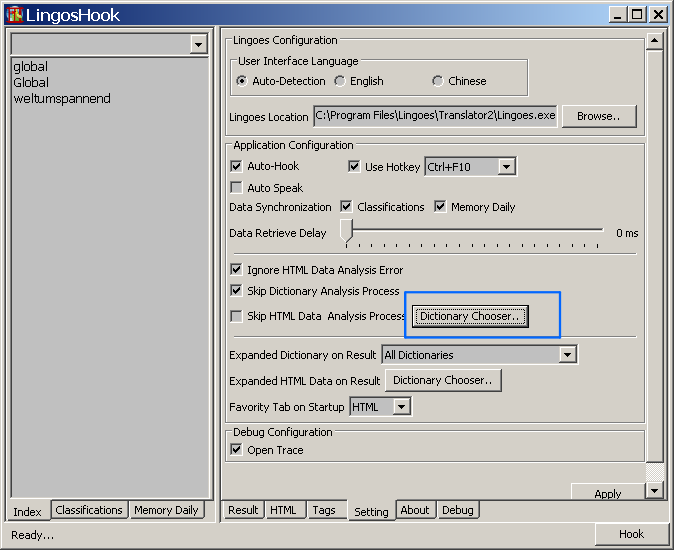Screen dimensions: 674x550
Task: Click the Data Retrieve Delay slider handle
Action: tap(346, 232)
